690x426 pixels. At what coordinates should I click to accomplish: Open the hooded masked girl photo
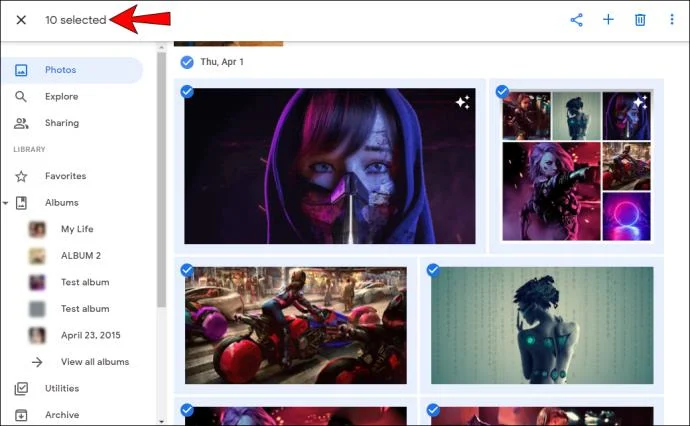(330, 166)
